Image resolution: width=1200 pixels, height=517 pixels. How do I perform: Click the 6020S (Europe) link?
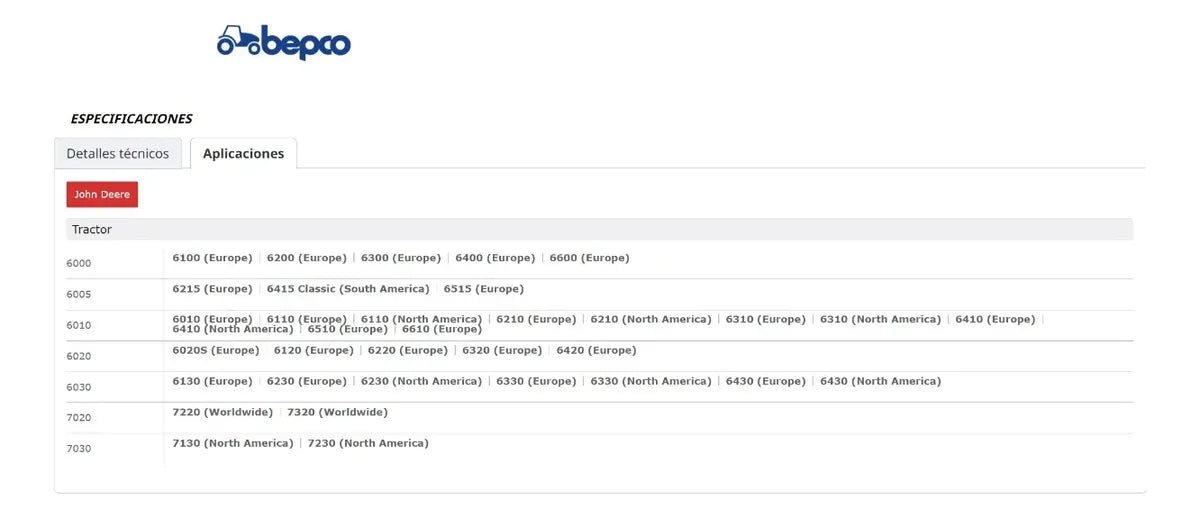pyautogui.click(x=216, y=351)
